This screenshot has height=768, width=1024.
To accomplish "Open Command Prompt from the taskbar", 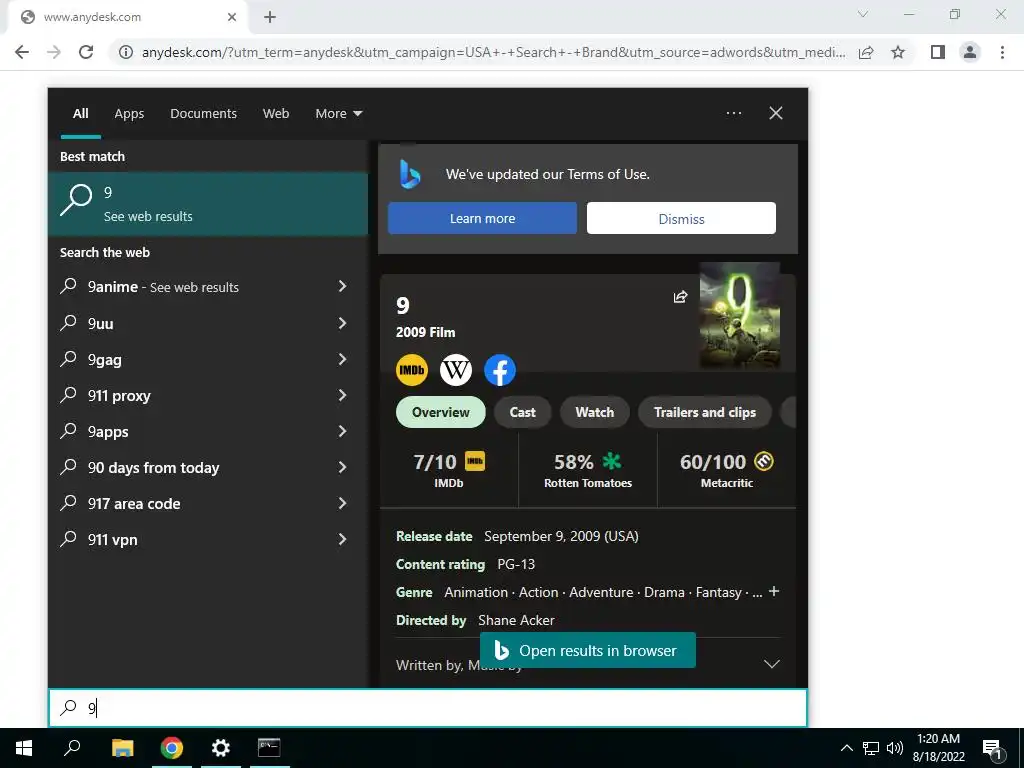I will pos(269,747).
